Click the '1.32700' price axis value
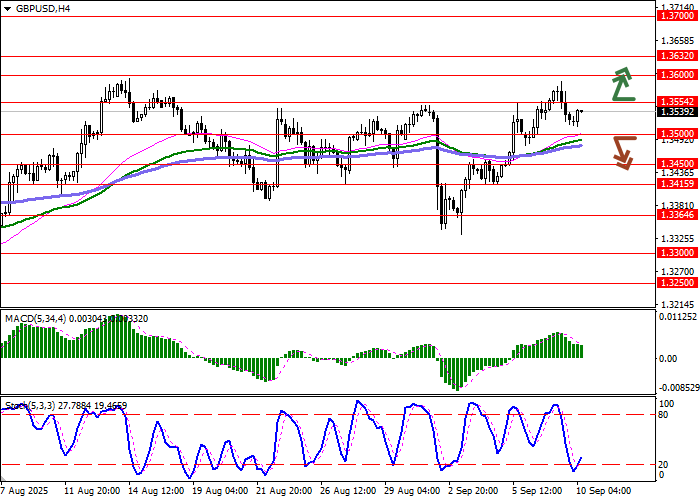Viewport: 700px width, 500px height. 677,272
